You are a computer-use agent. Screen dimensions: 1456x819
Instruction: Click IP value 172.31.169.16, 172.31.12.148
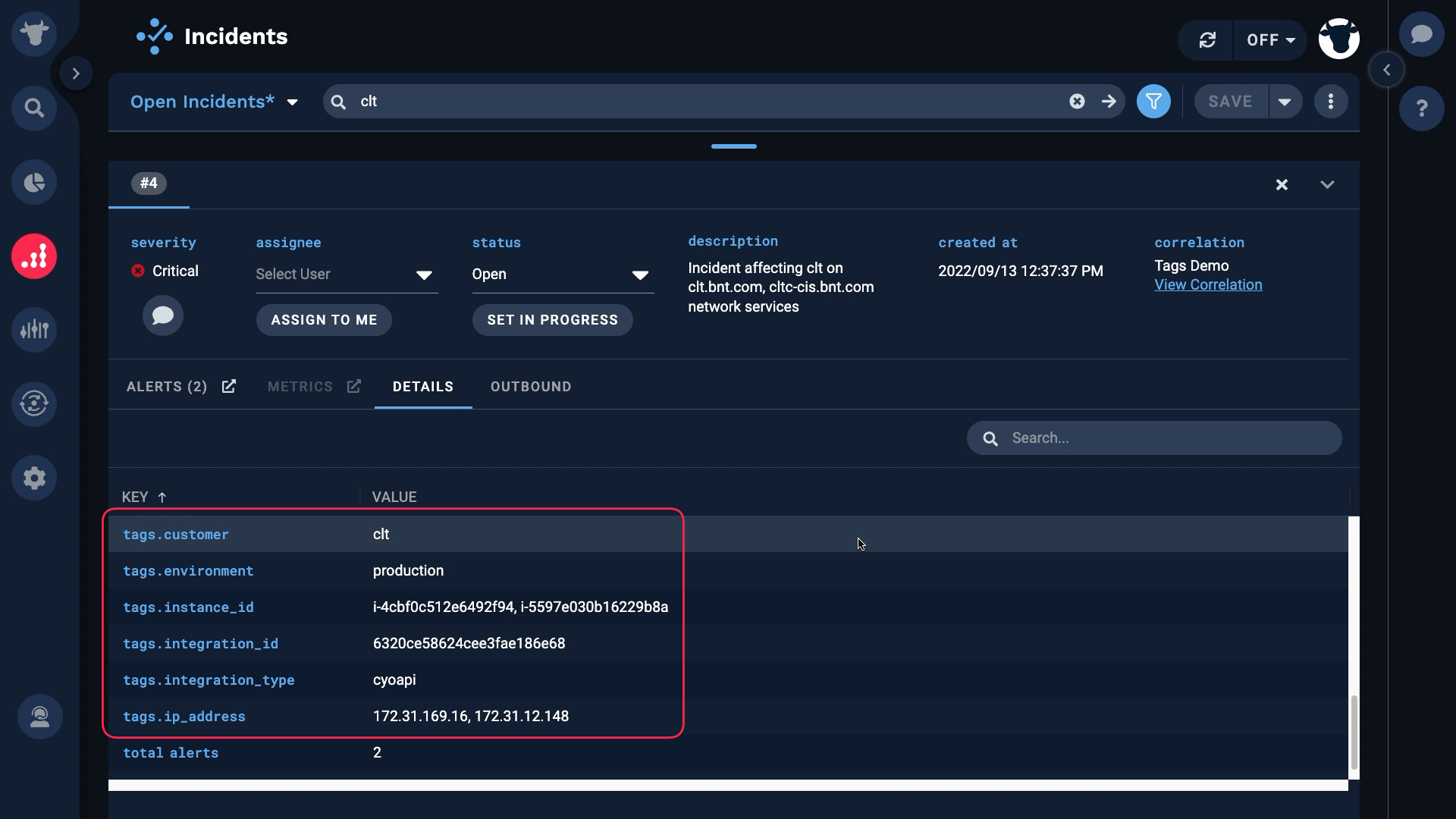point(471,717)
